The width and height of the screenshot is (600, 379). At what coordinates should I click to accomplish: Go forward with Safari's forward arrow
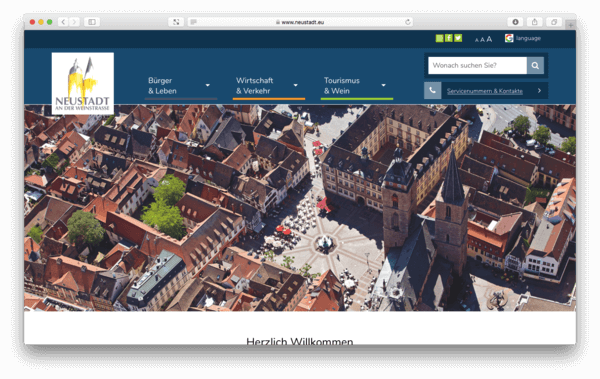tap(75, 22)
